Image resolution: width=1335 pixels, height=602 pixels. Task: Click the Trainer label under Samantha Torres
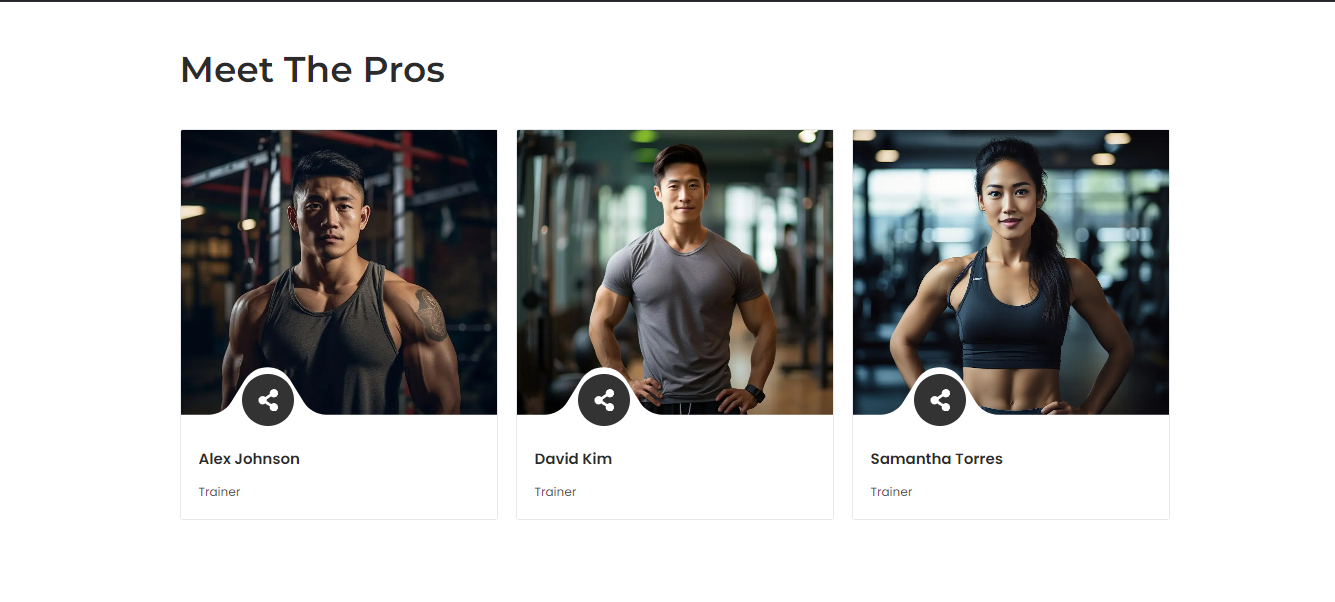[891, 492]
